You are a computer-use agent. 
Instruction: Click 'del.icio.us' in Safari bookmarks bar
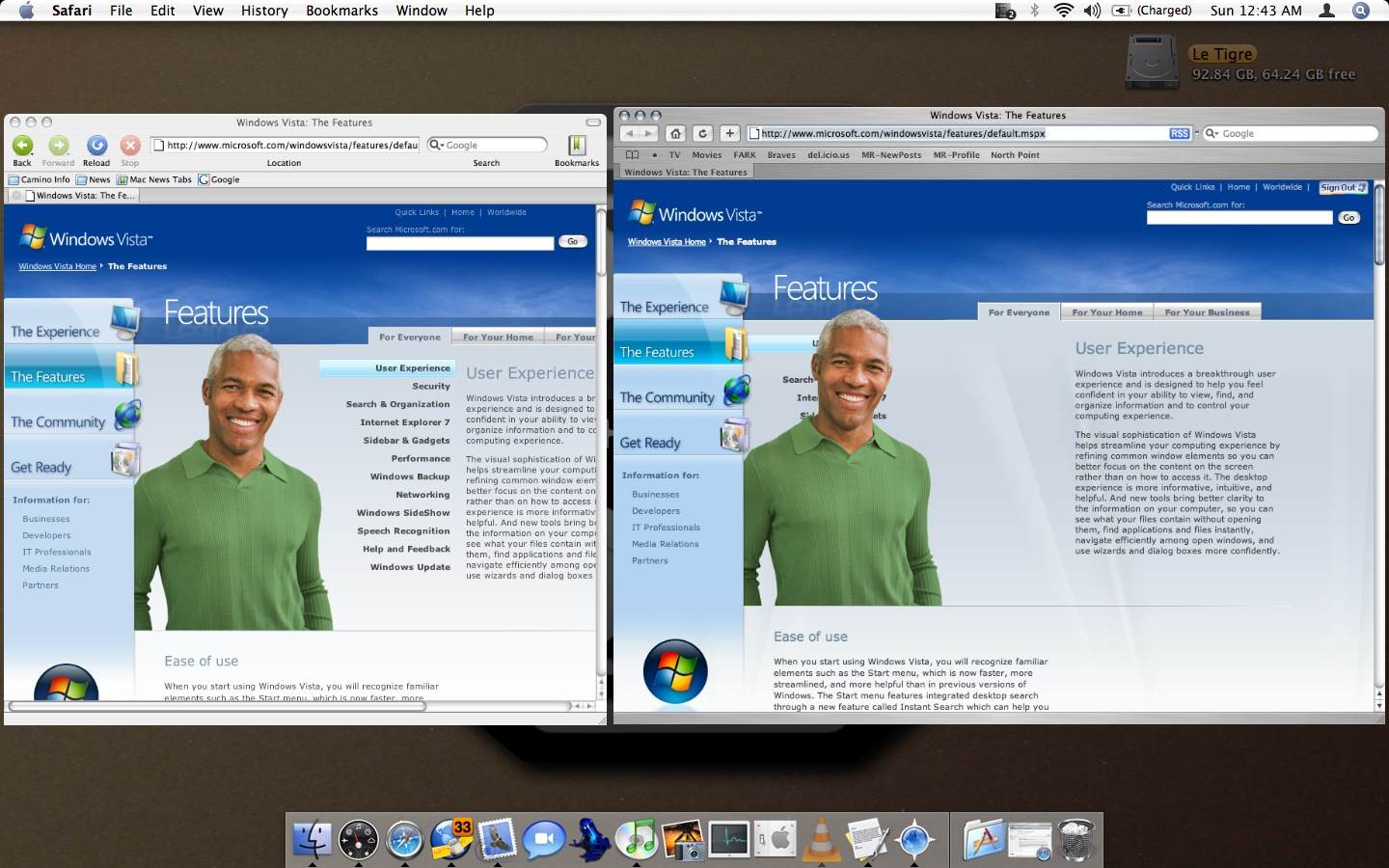(x=829, y=154)
